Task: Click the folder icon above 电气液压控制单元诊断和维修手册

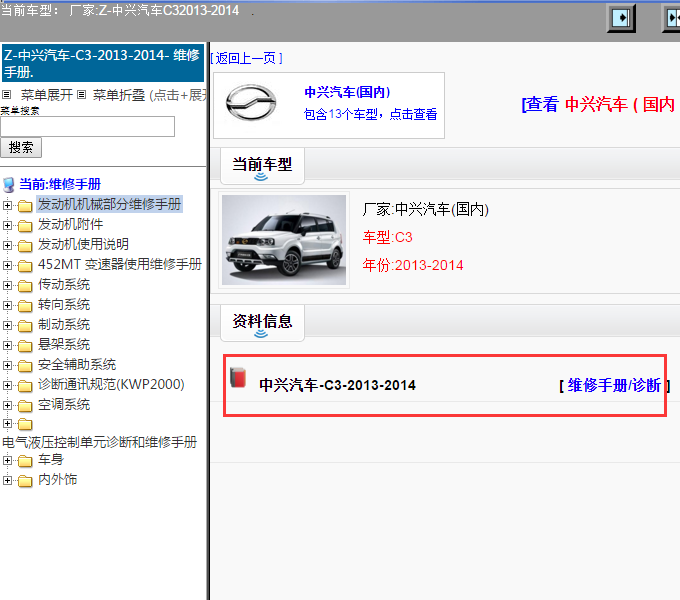Action: click(25, 424)
